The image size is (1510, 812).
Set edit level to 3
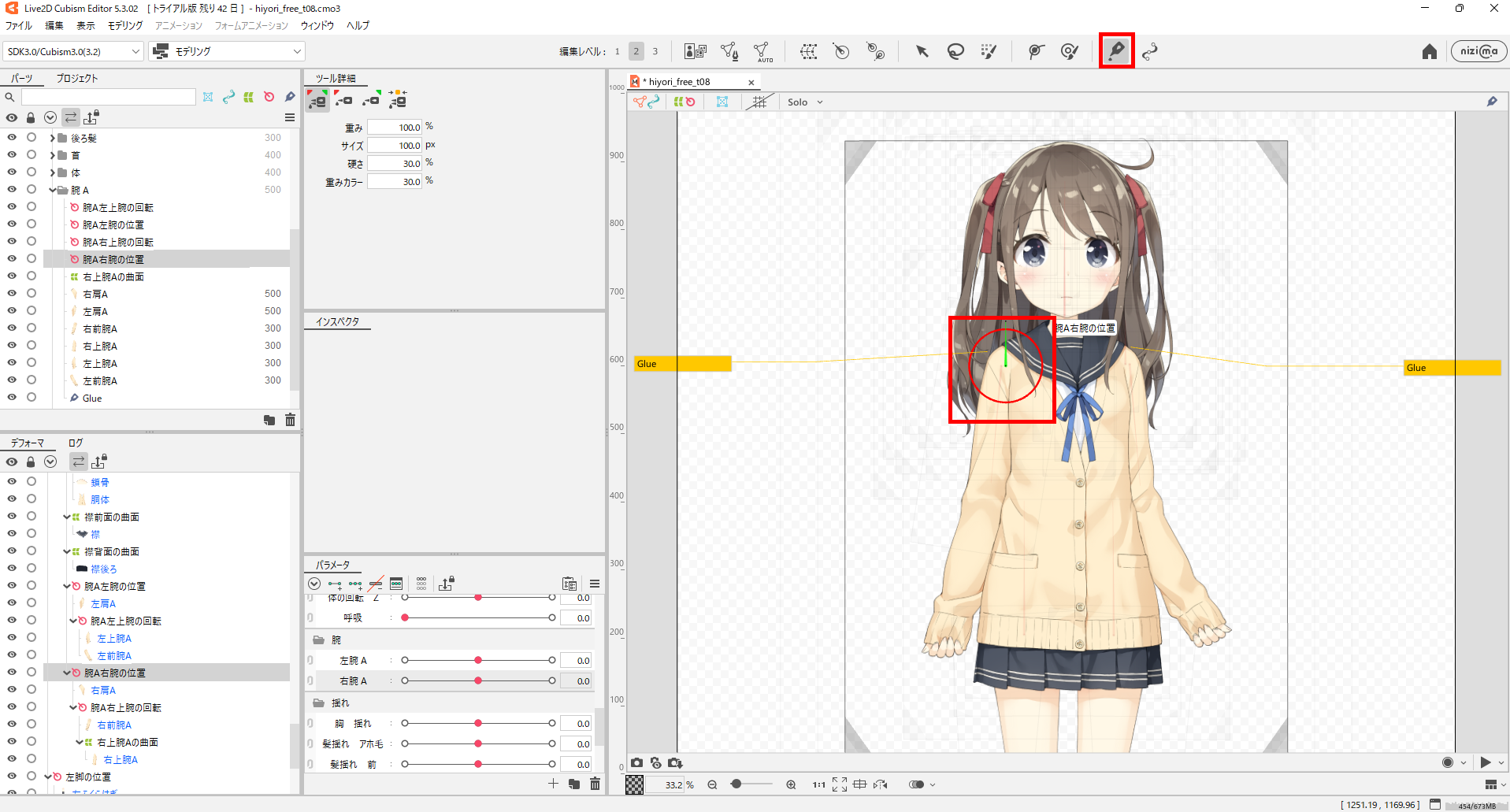(x=655, y=51)
